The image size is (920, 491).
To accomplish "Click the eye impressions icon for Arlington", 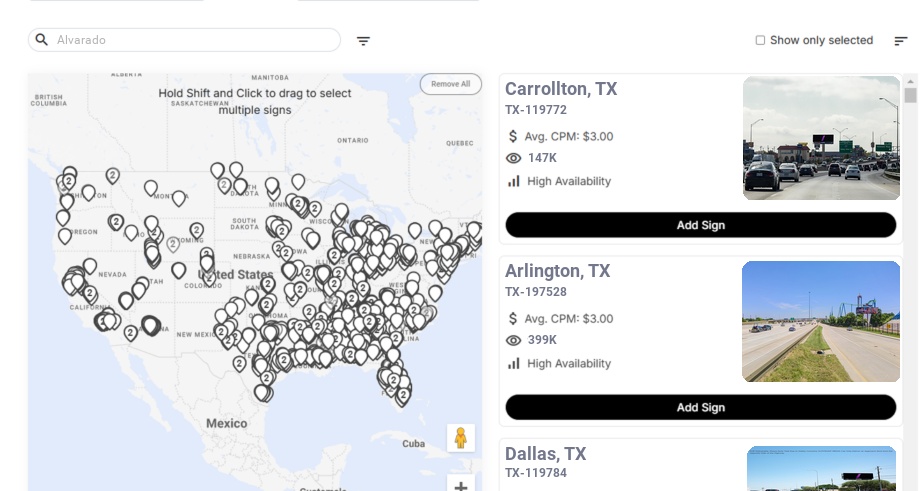I will click(514, 340).
